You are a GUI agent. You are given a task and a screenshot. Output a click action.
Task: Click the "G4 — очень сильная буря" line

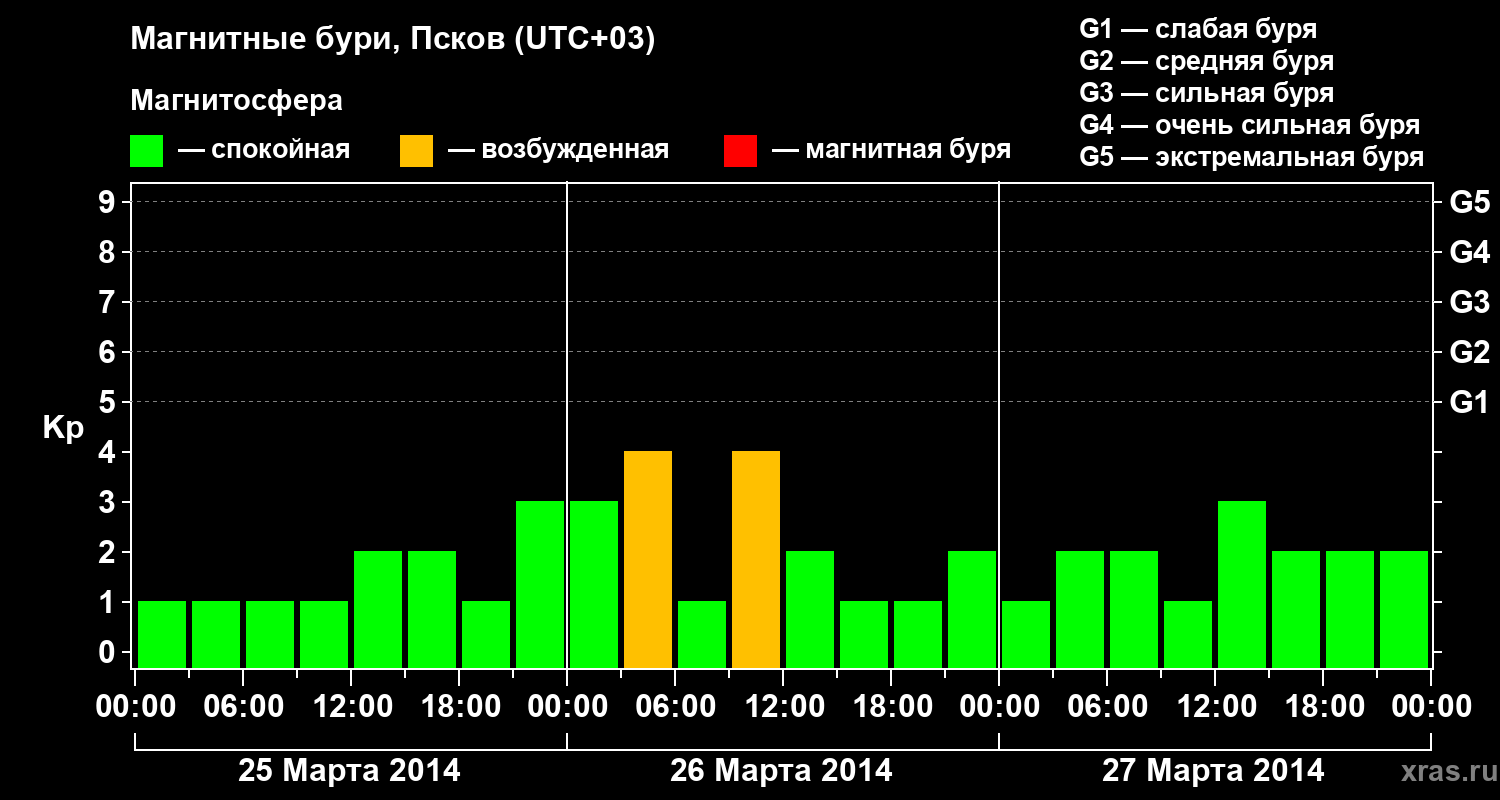1250,125
